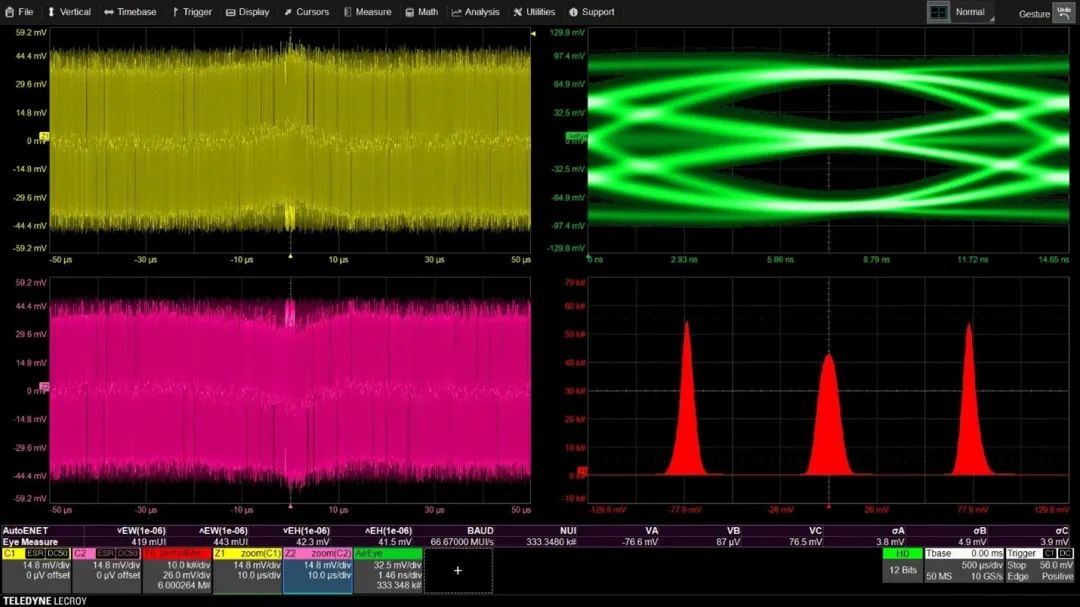Open the Timebase menu
The height and width of the screenshot is (607, 1080).
pyautogui.click(x=130, y=12)
